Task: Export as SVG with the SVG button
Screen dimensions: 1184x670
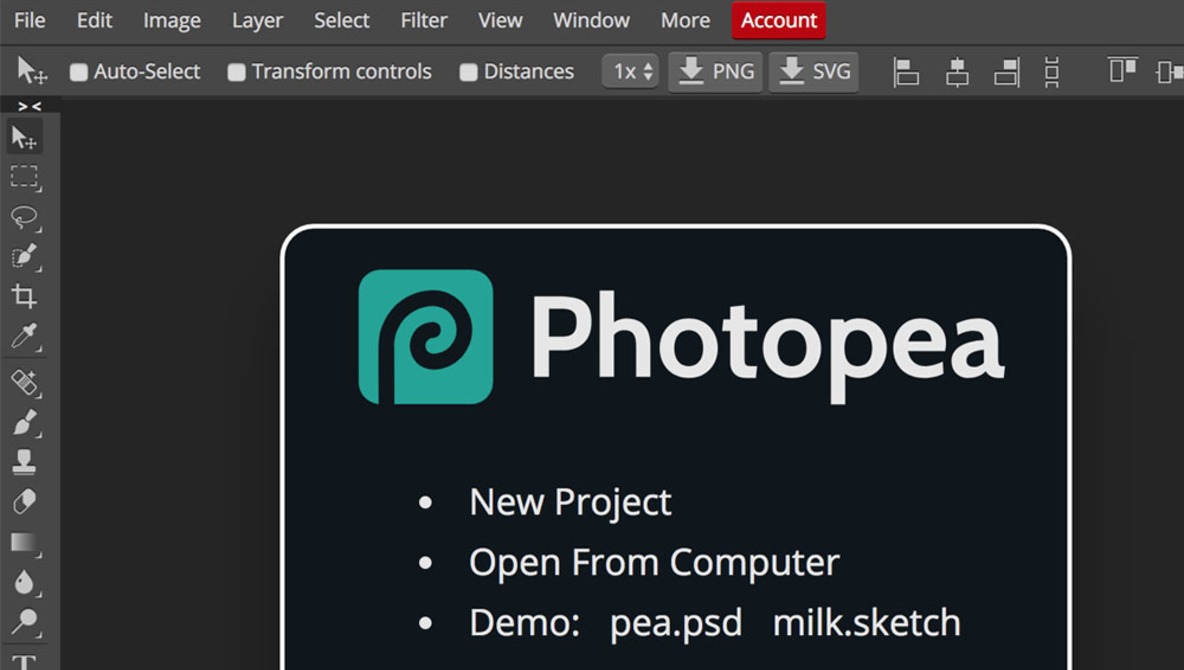Action: coord(814,72)
